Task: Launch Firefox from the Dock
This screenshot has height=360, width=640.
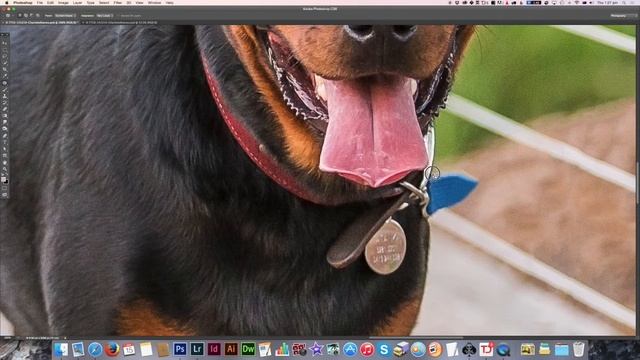Action: (x=112, y=349)
